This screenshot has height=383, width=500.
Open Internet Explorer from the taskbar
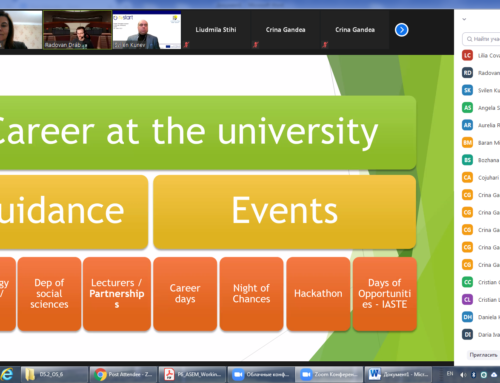pos(7,375)
